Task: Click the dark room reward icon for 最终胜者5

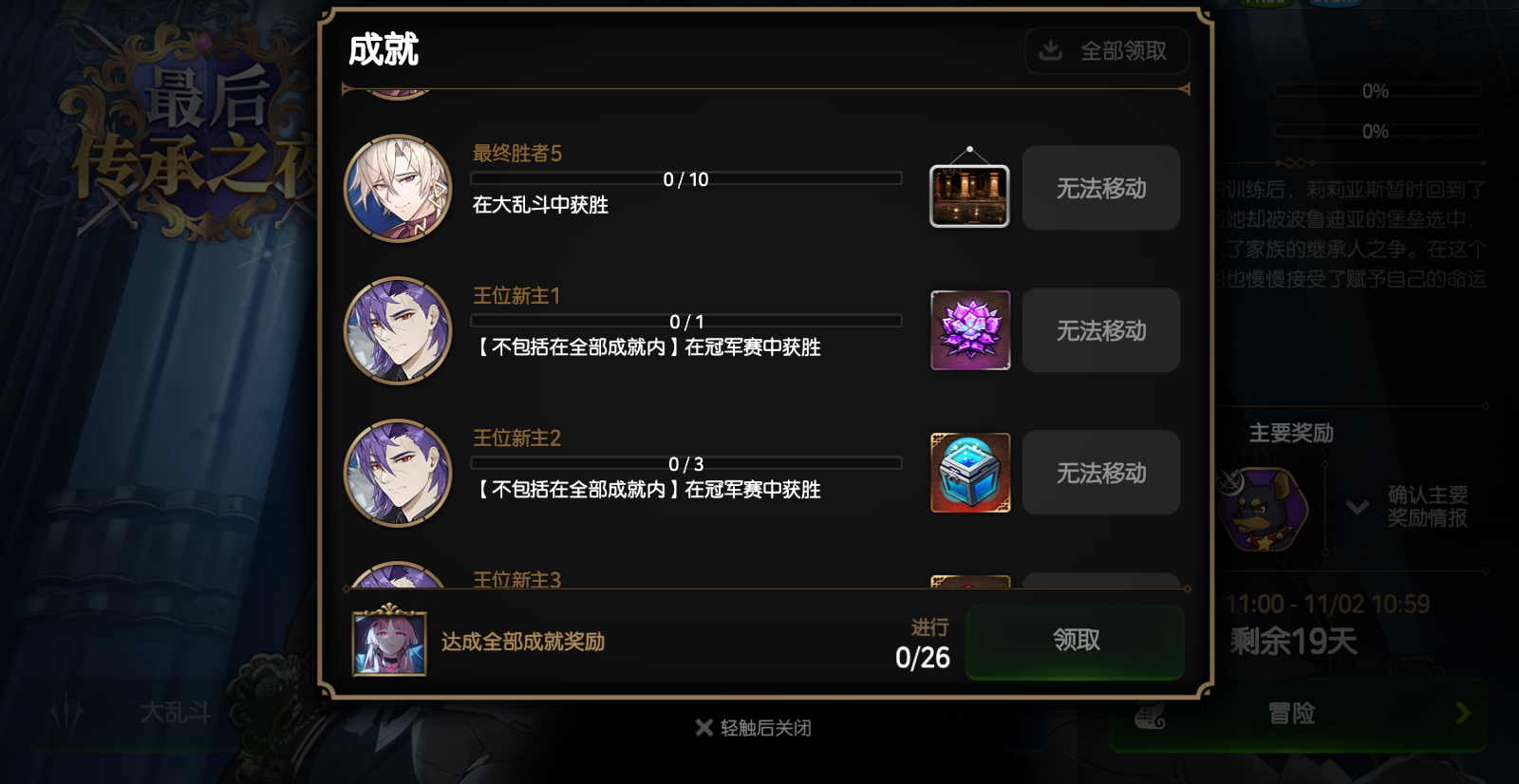Action: [x=969, y=196]
